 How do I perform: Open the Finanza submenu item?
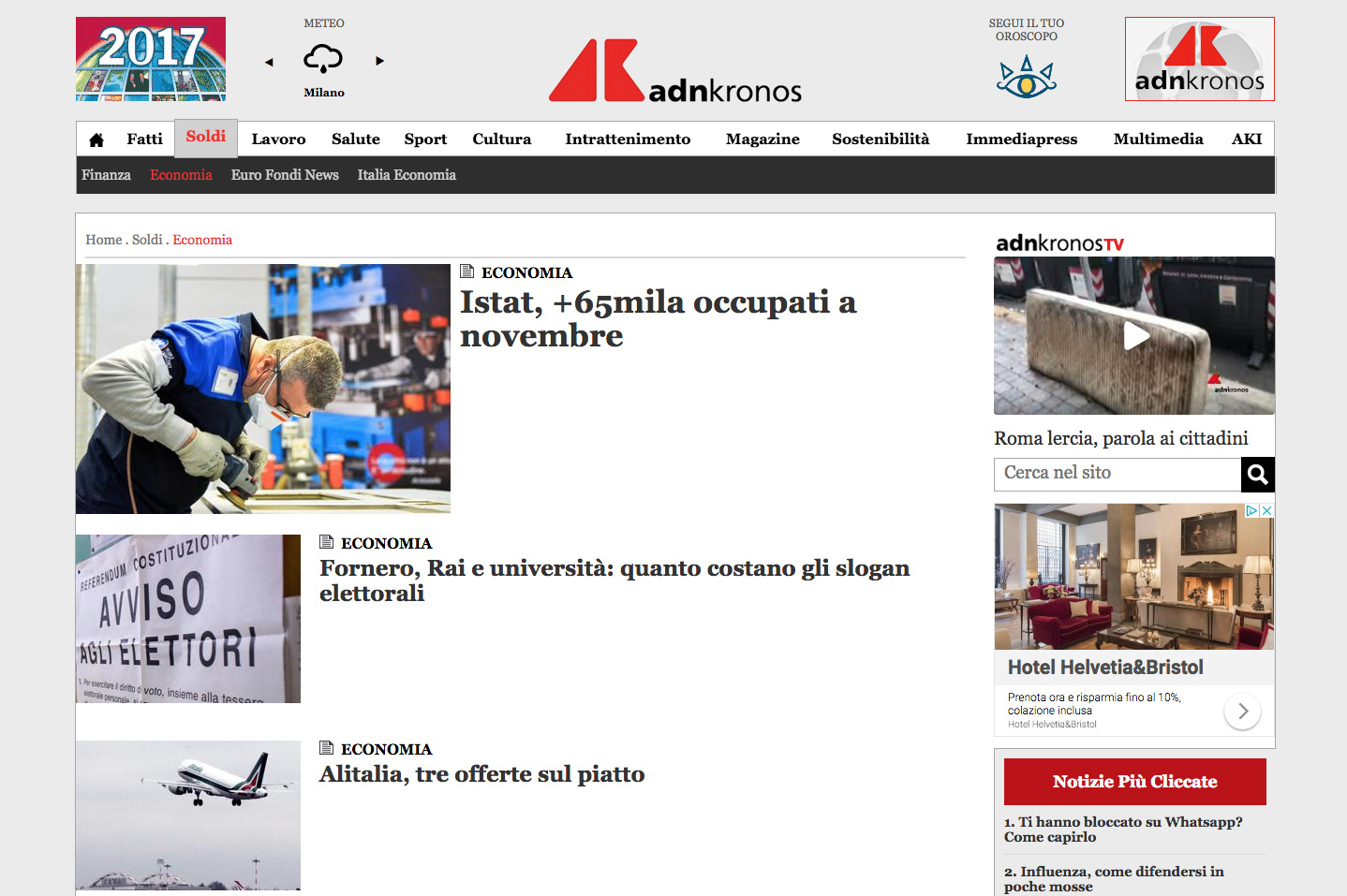(x=106, y=175)
